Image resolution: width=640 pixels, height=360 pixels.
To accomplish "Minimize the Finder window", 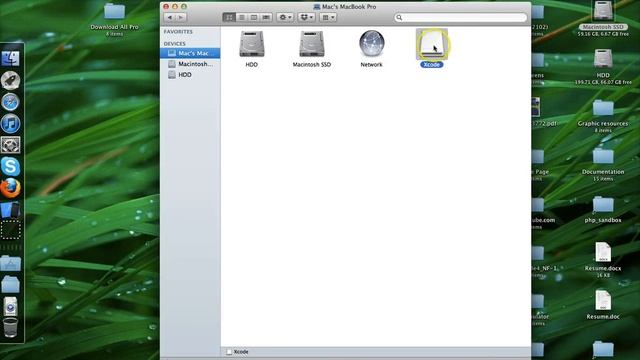I will 175,7.
